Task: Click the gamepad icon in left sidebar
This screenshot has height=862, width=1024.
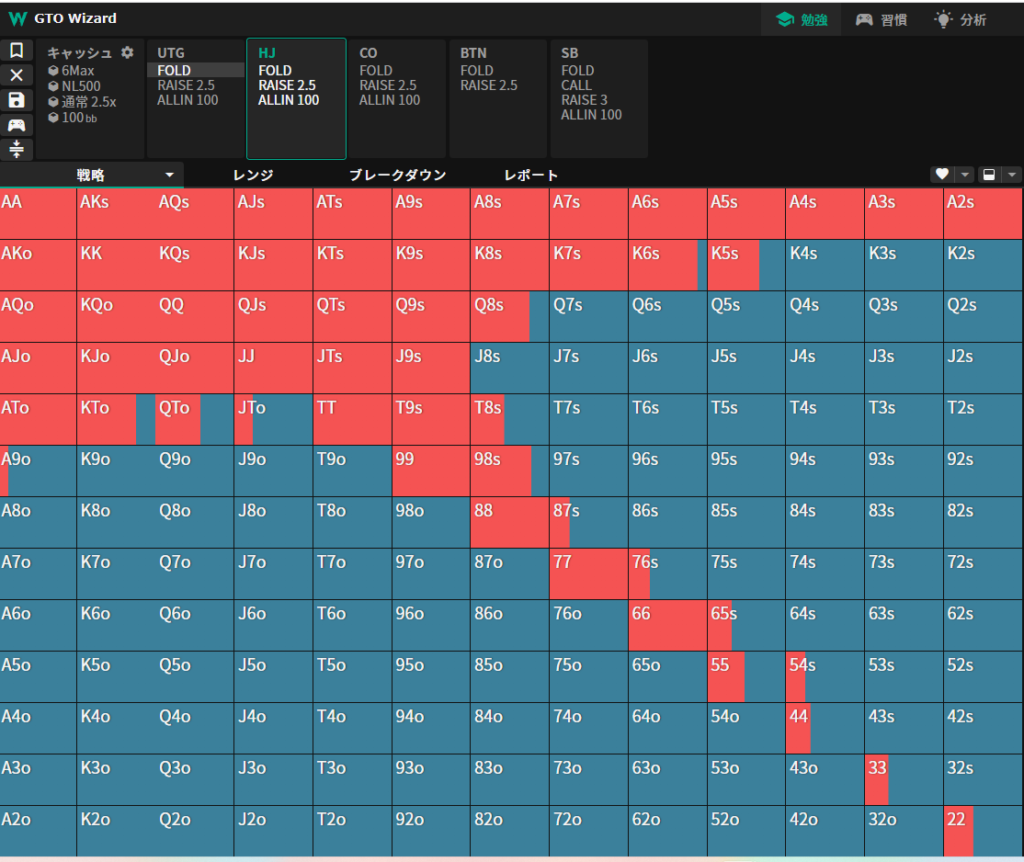Action: tap(16, 125)
